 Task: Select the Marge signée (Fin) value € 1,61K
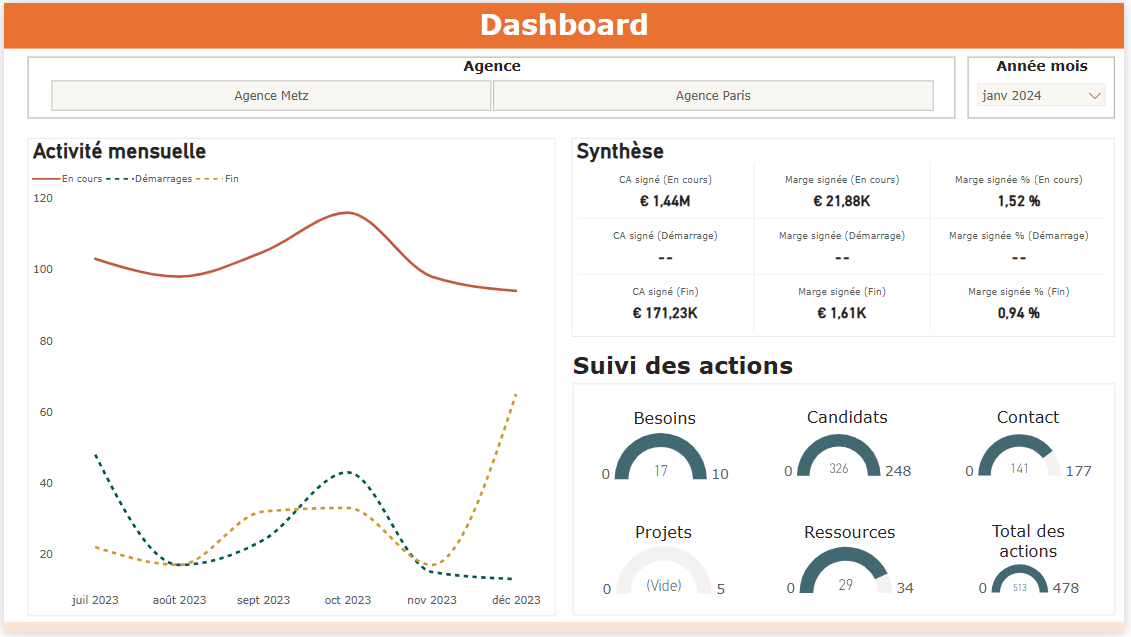click(x=842, y=313)
